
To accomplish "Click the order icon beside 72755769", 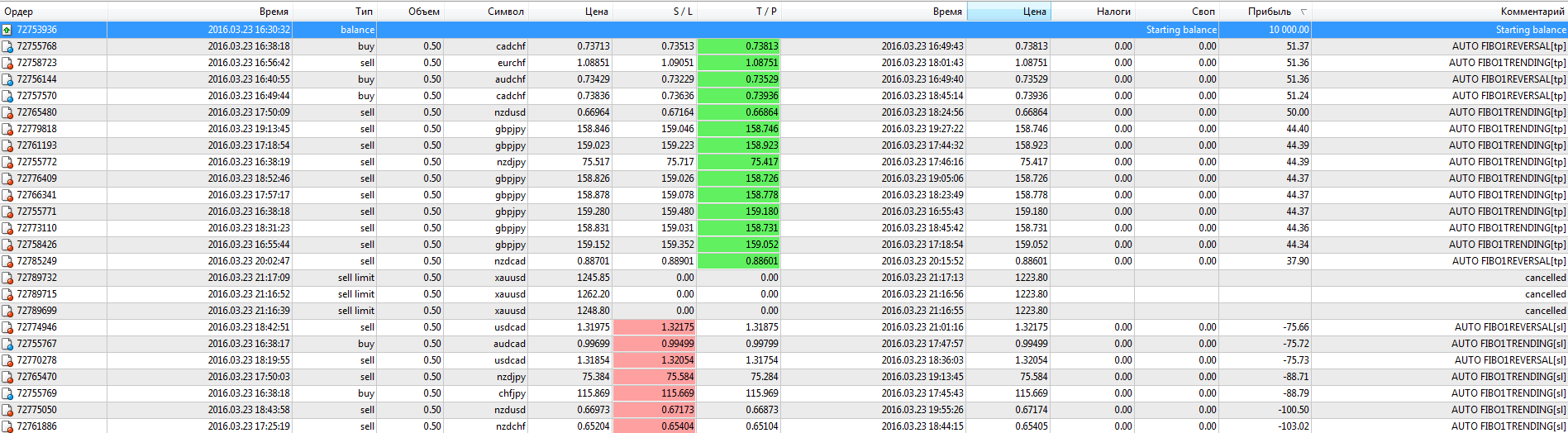I will pos(7,393).
